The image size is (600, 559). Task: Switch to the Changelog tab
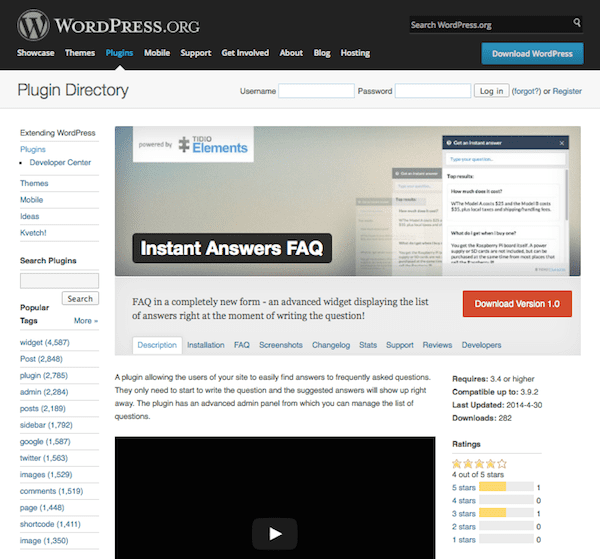point(331,345)
